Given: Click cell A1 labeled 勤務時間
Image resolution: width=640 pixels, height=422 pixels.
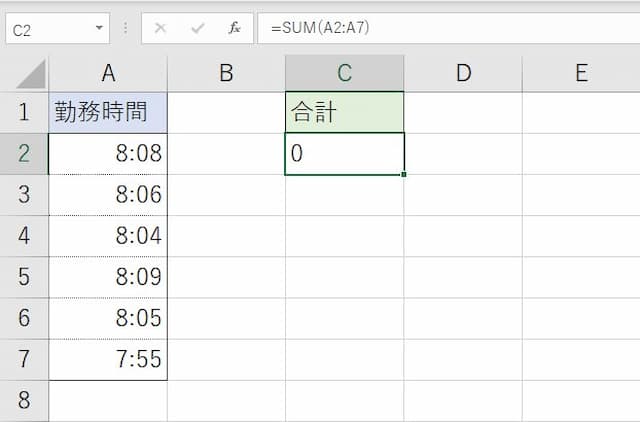Looking at the screenshot, I should (107, 112).
